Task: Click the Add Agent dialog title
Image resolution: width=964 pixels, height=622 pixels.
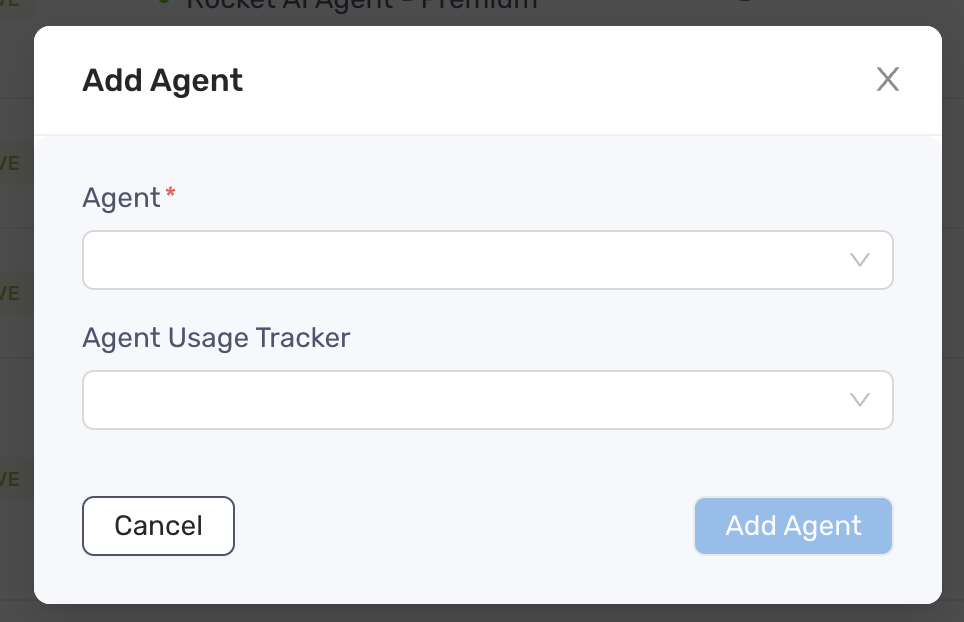Action: coord(162,80)
